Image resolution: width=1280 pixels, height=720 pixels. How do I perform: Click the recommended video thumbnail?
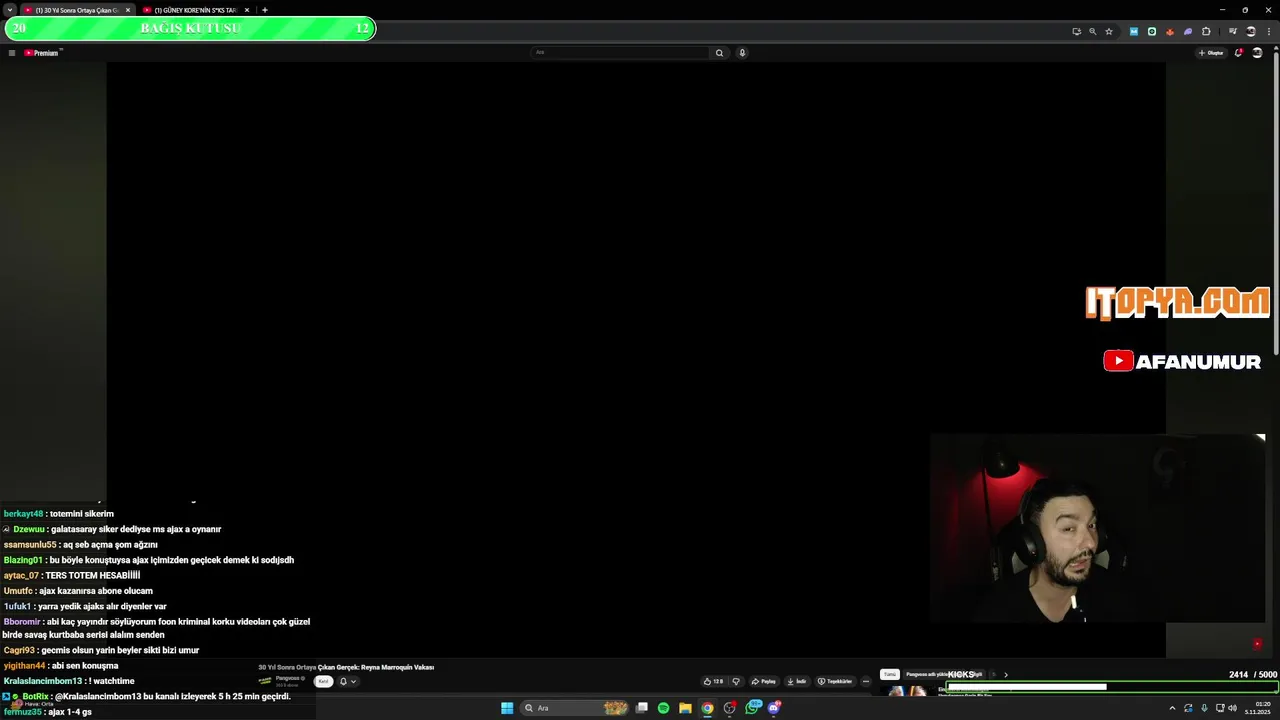906,690
